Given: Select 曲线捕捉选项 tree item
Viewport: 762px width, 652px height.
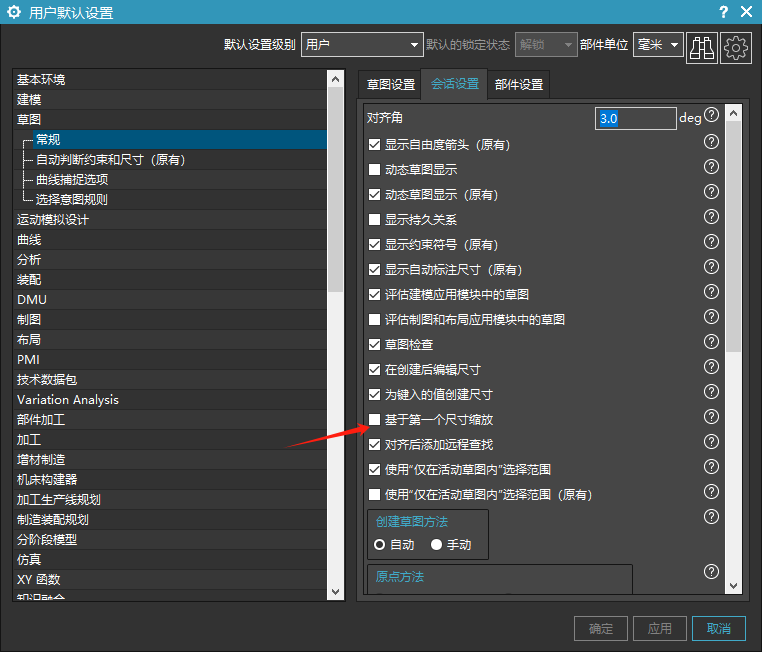Looking at the screenshot, I should (72, 179).
